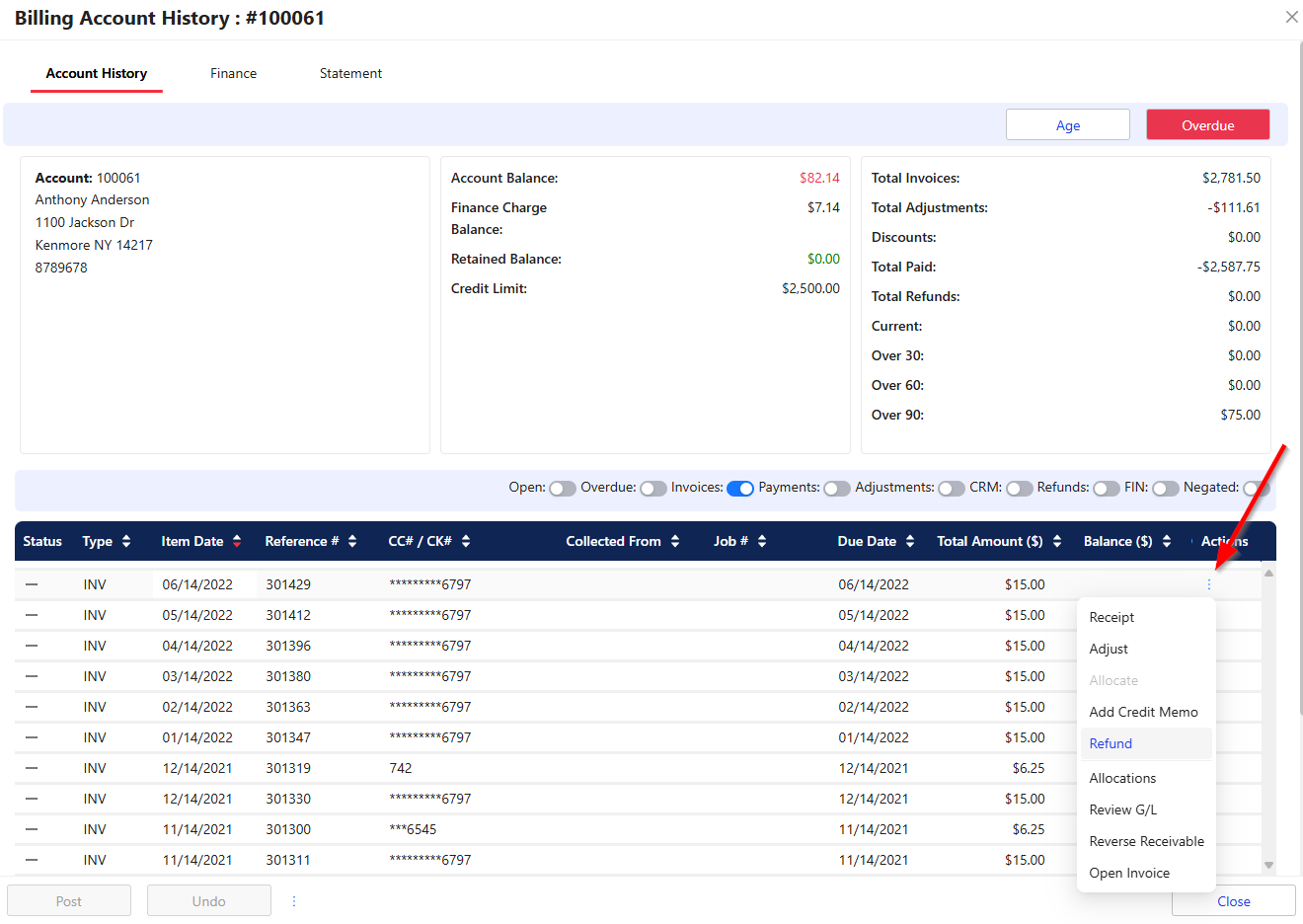Click the Undo button

pos(209,901)
